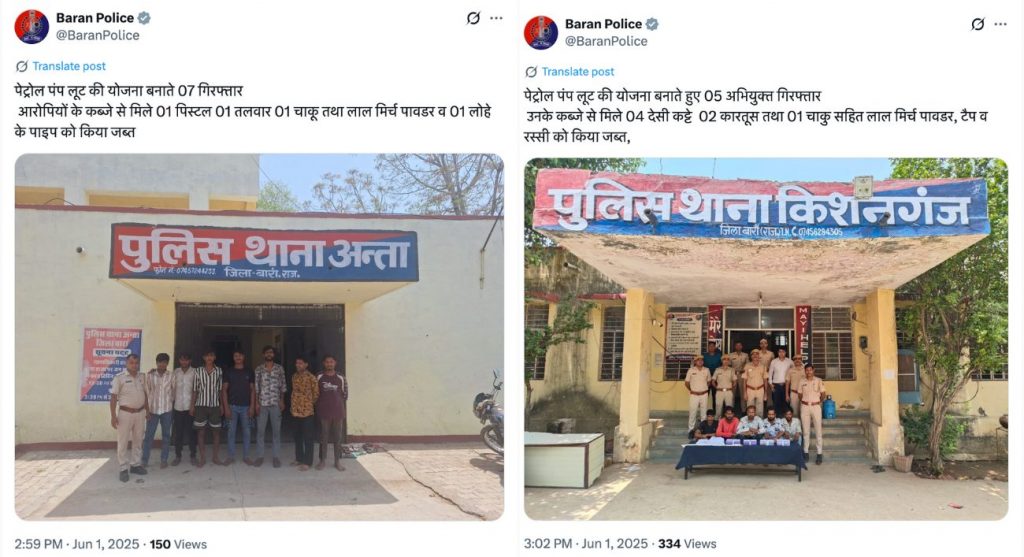Open the Anta police station photo
Image resolution: width=1024 pixels, height=557 pixels.
click(259, 336)
